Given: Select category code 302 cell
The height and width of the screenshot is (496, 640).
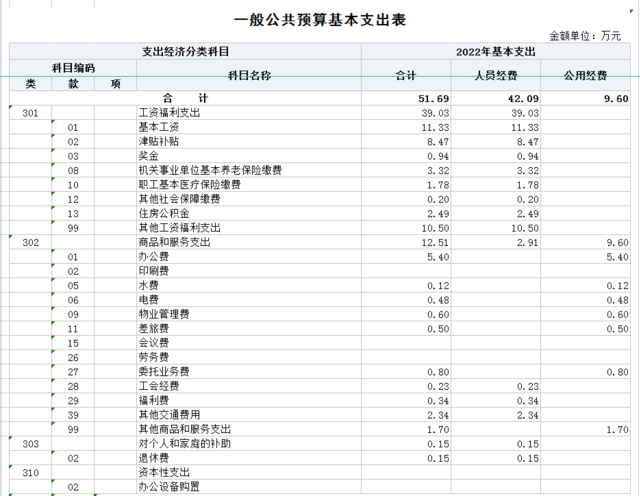Looking at the screenshot, I should (x=30, y=242).
